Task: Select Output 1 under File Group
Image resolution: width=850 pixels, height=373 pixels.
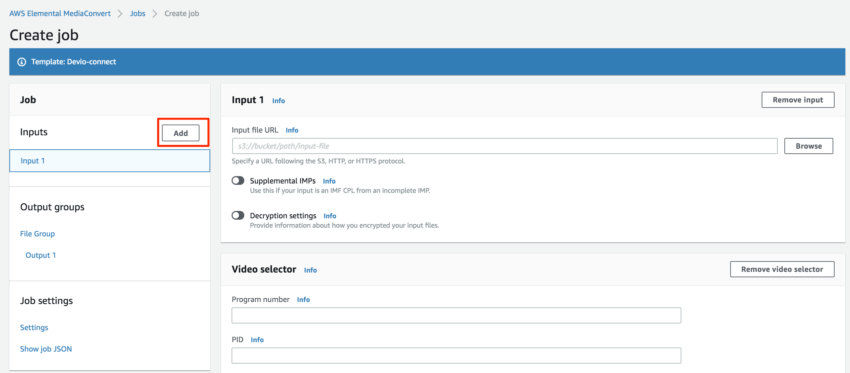Action: (41, 255)
